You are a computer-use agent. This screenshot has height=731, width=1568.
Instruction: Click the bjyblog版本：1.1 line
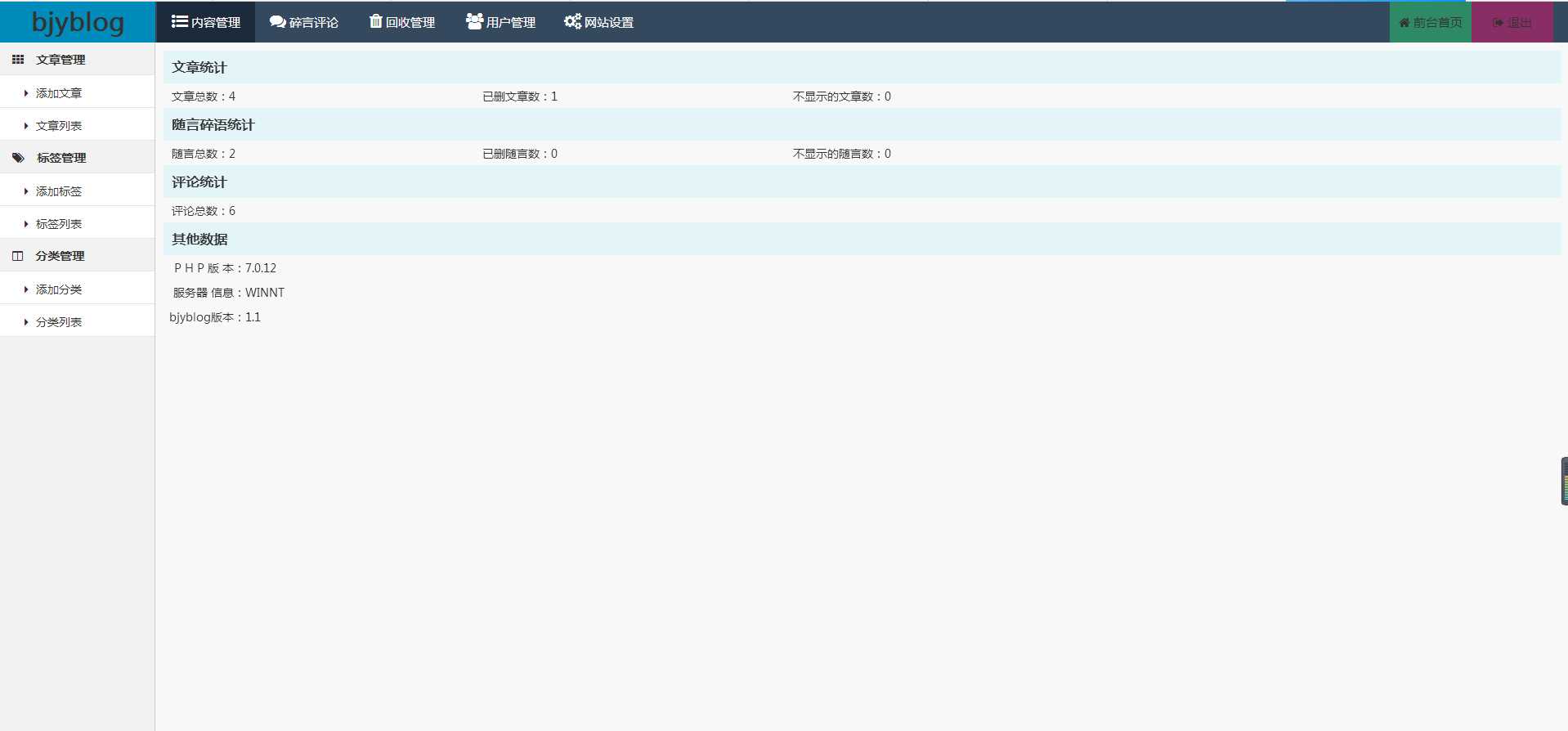(x=215, y=317)
